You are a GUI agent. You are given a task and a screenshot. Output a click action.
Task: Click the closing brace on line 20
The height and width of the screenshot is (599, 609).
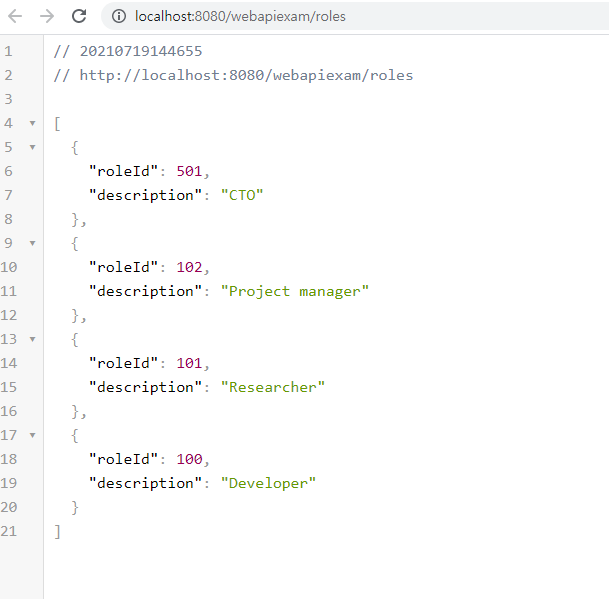pyautogui.click(x=75, y=507)
